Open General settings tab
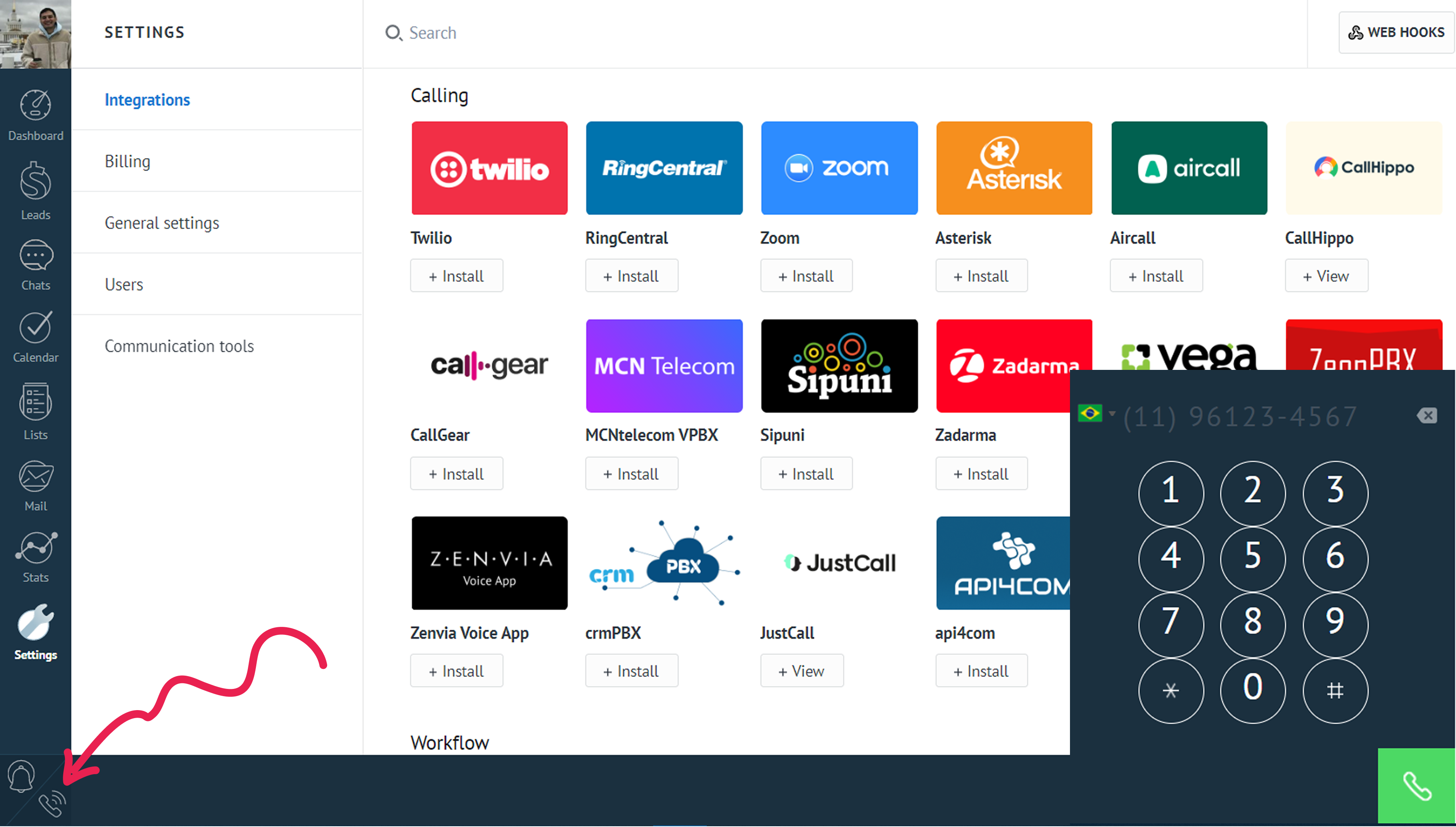 pos(162,223)
